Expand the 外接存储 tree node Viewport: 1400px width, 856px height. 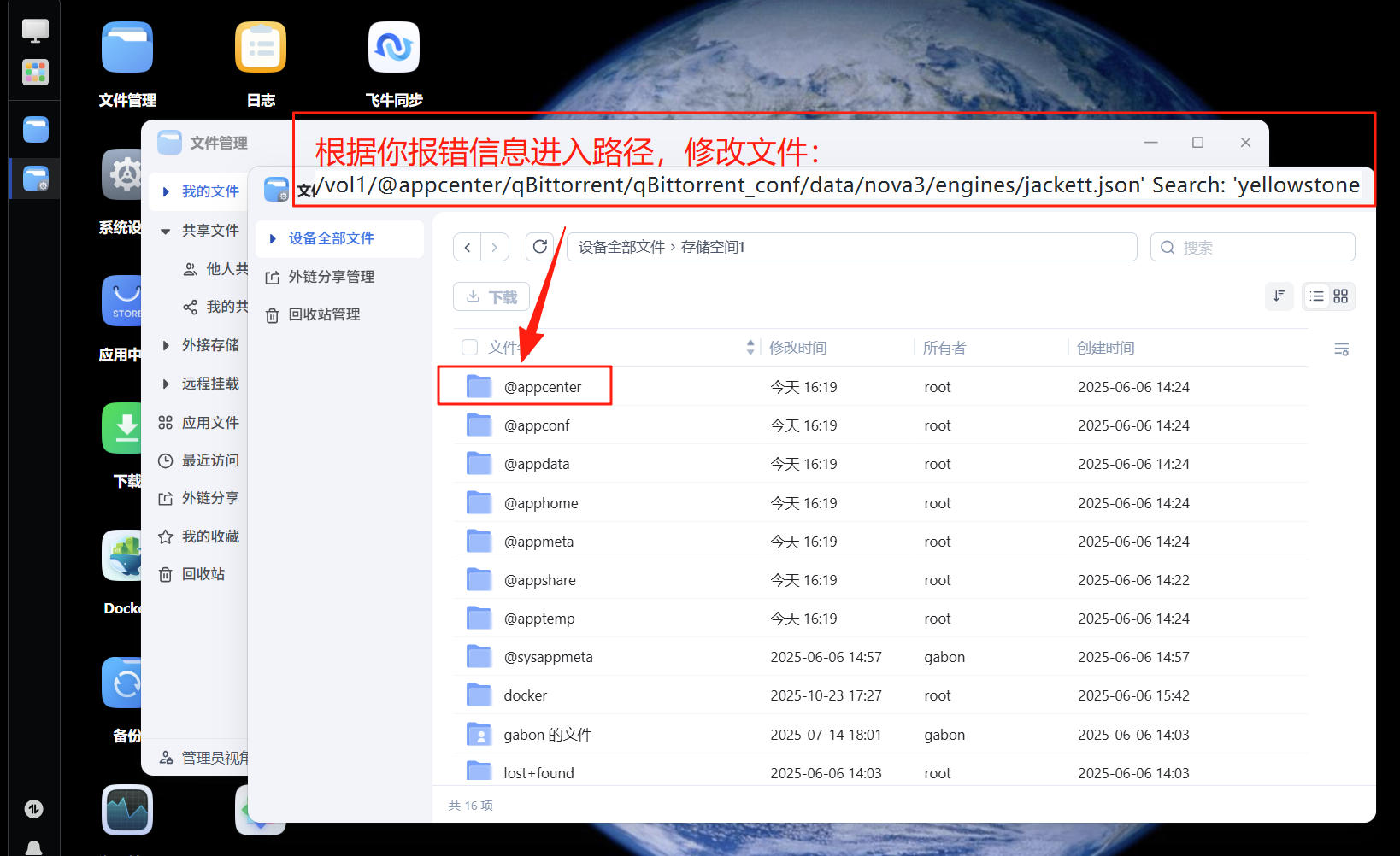[166, 345]
